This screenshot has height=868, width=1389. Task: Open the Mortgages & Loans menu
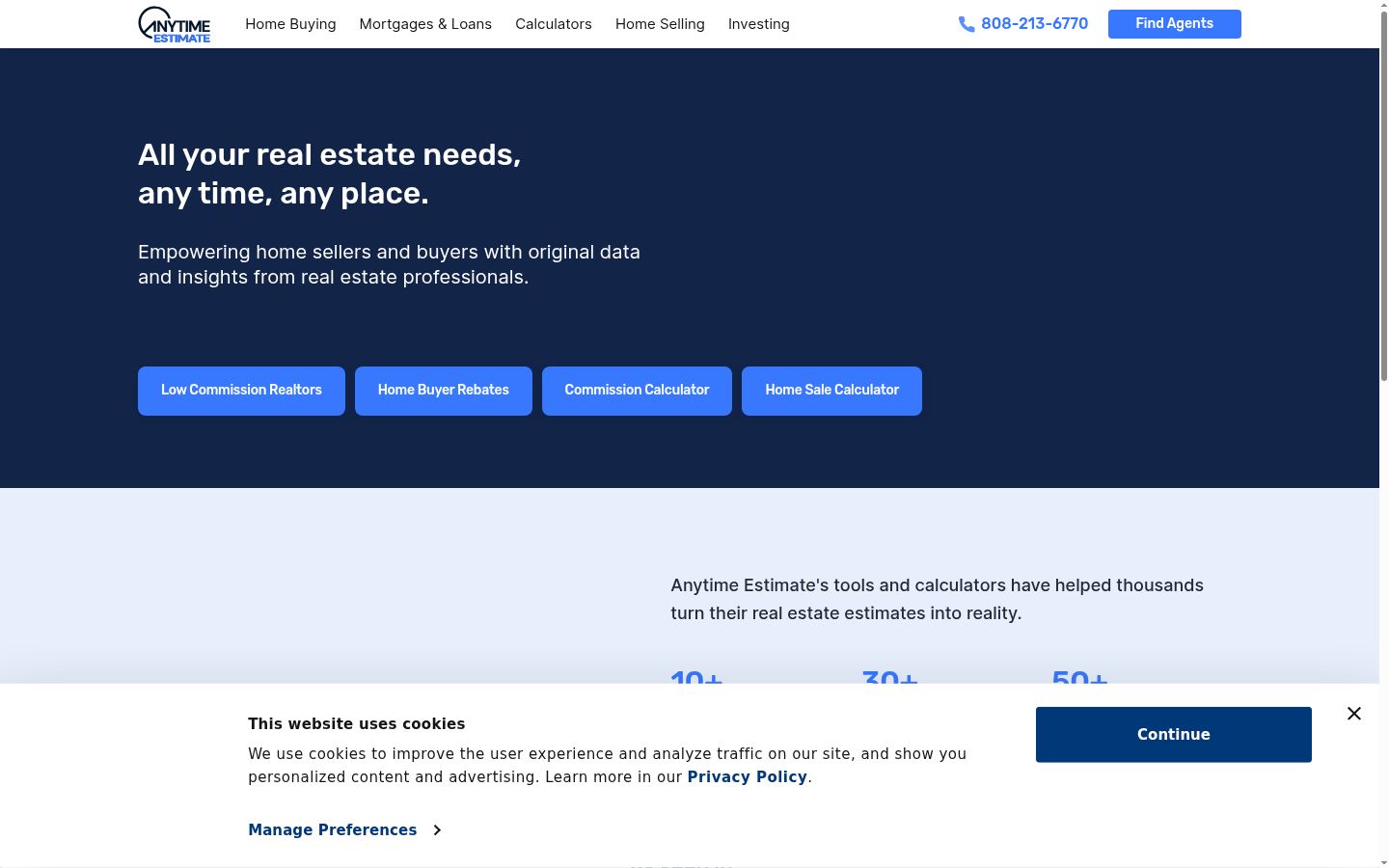click(x=425, y=24)
